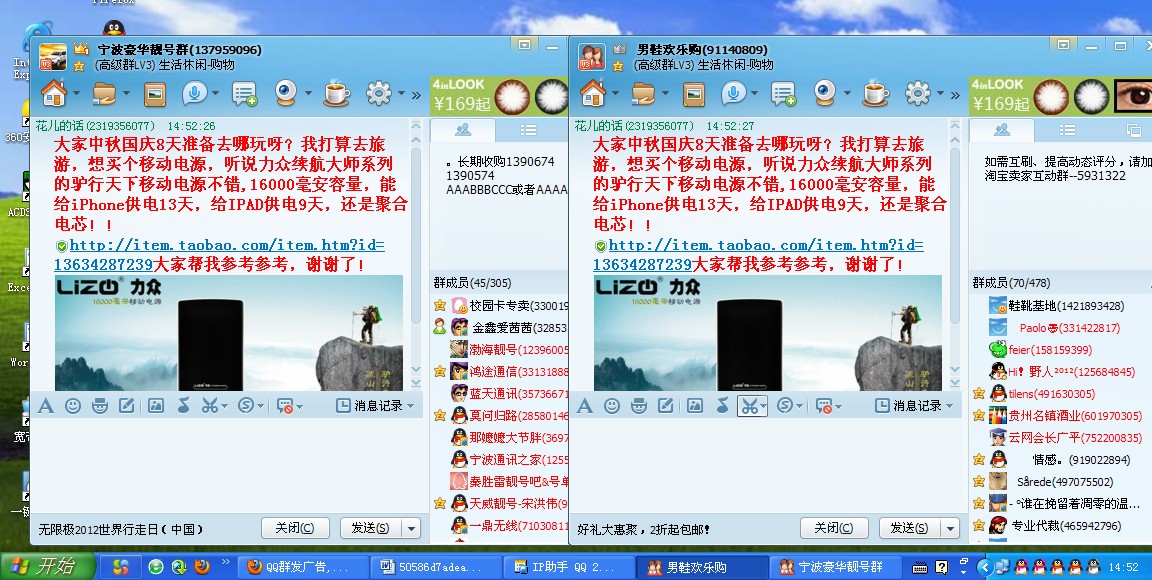This screenshot has width=1152, height=580.
Task: Expand webcam options arrow in 男鞋欢乐购 window
Action: click(x=847, y=94)
